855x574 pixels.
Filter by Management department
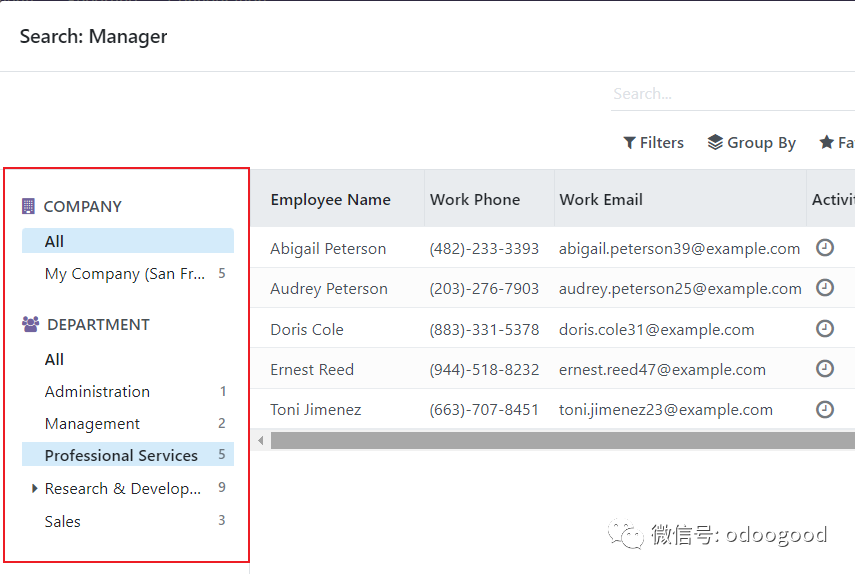[92, 424]
